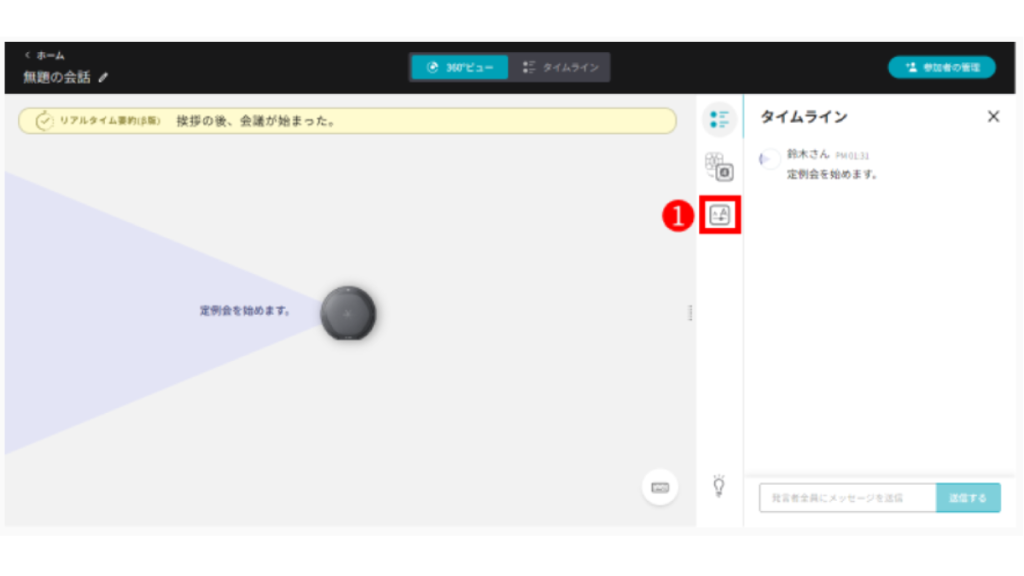The image size is (1024, 576).
Task: Click the microphone device in the center
Action: point(348,313)
